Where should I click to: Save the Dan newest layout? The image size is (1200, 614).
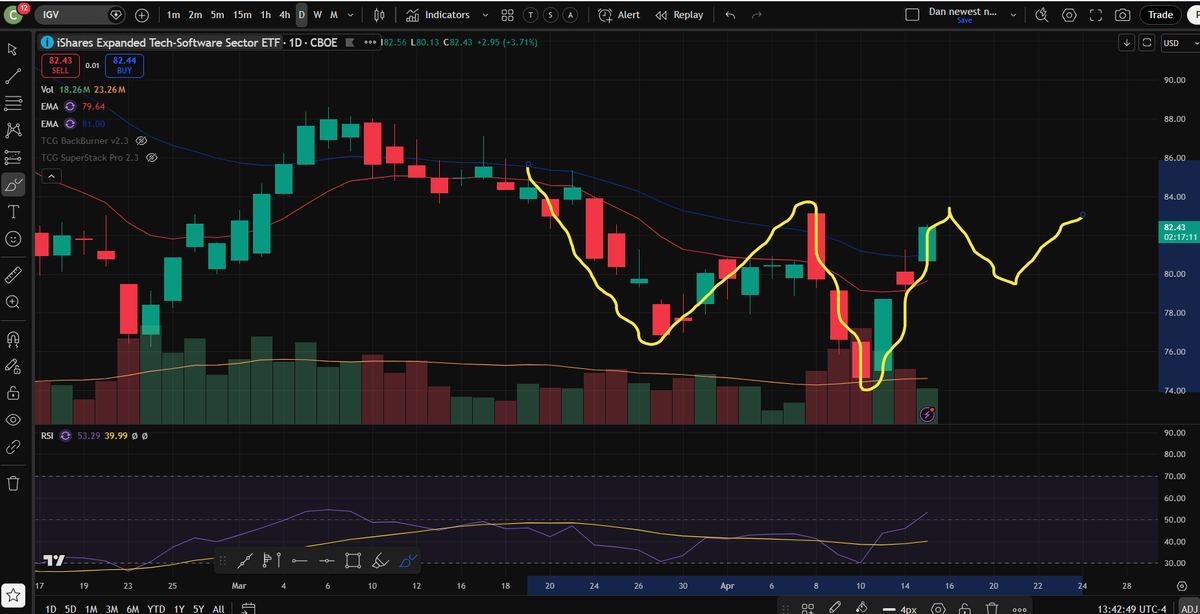pos(964,20)
